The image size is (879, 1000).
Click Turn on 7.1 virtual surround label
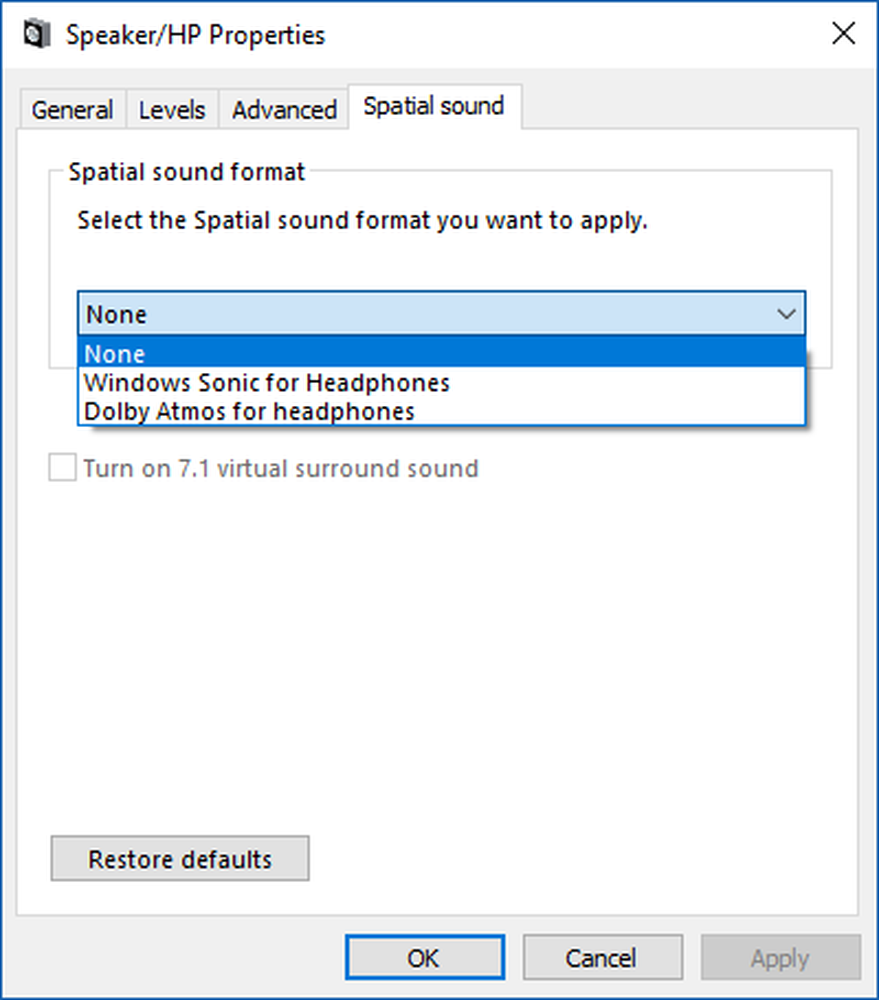point(281,469)
